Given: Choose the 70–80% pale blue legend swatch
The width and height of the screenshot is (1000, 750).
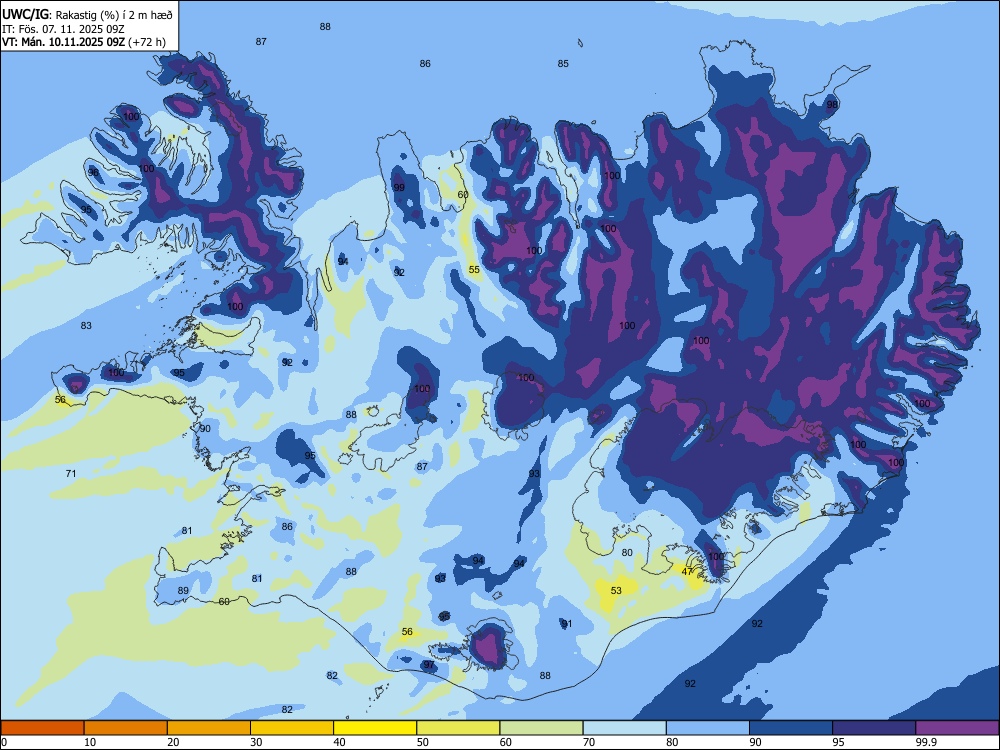Looking at the screenshot, I should (x=624, y=728).
